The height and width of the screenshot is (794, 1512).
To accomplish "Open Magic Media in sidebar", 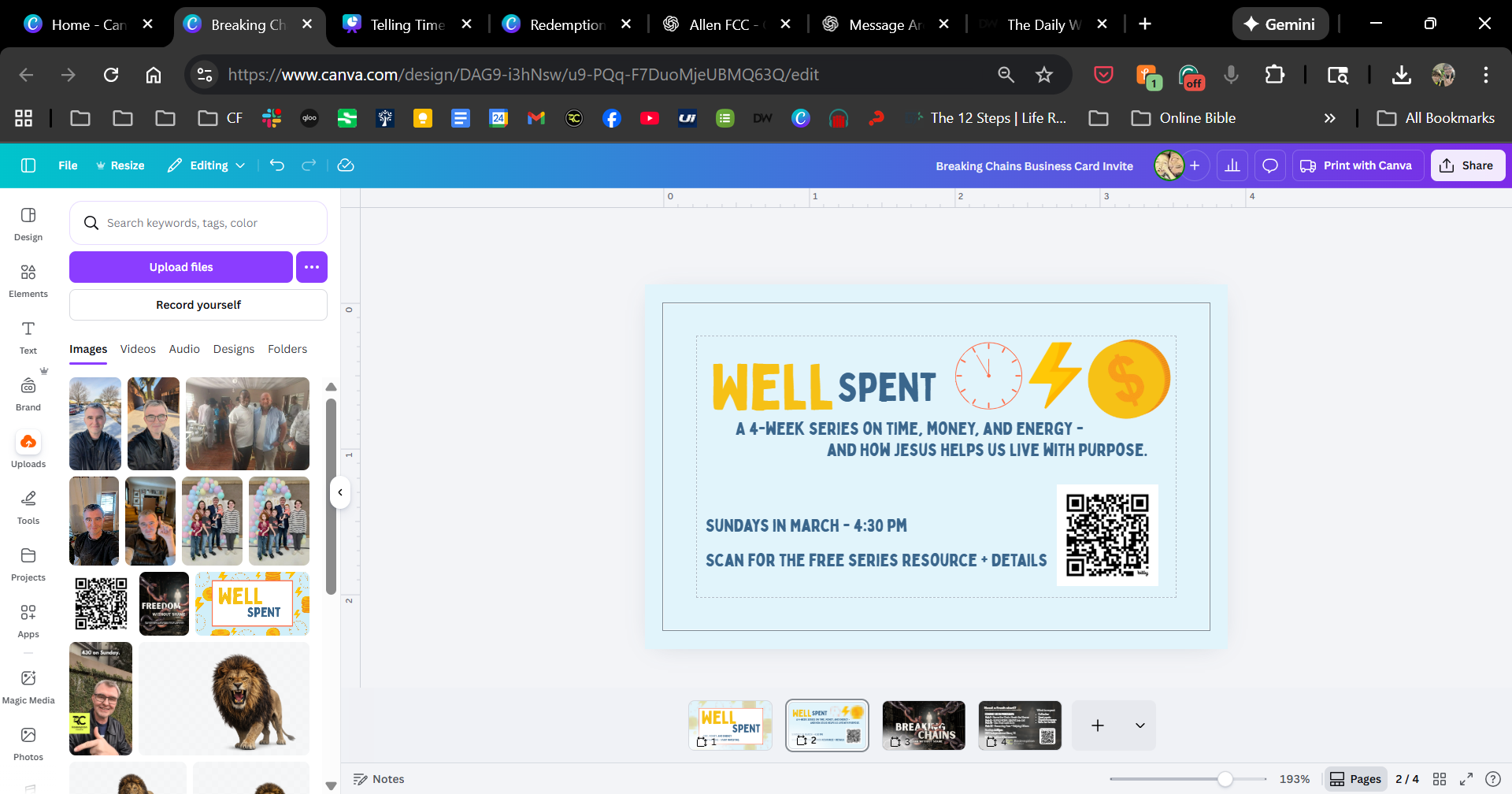I will tap(28, 686).
